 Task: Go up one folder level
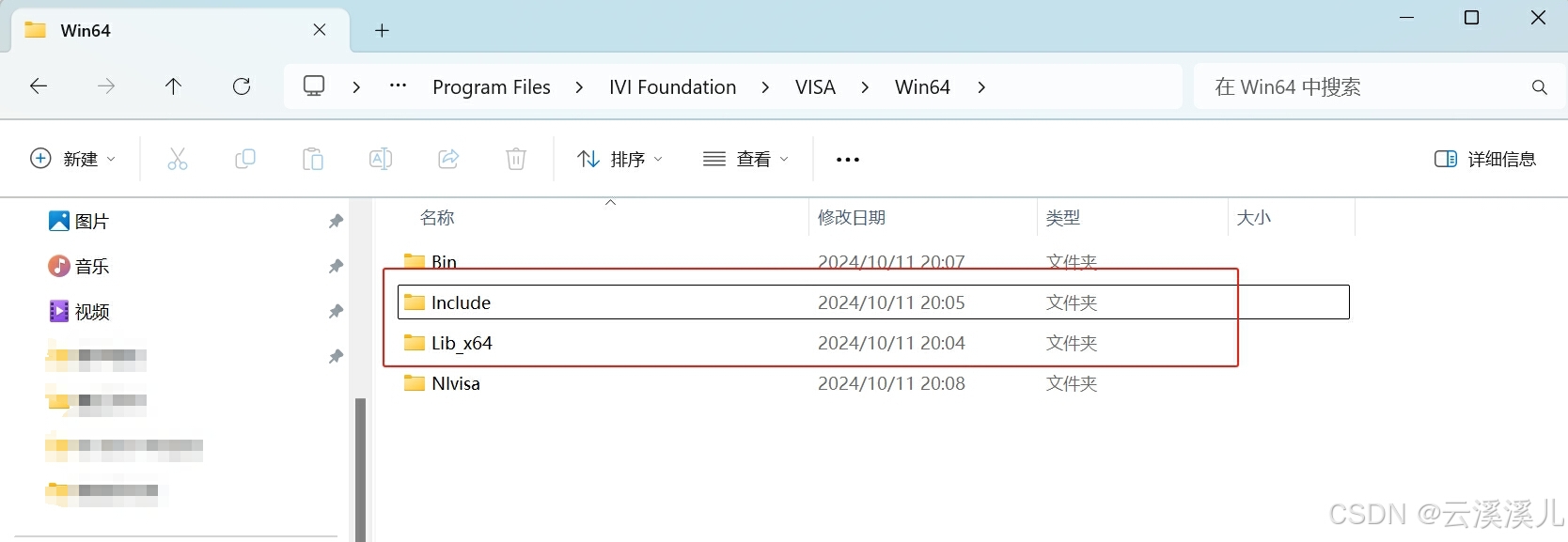point(174,86)
